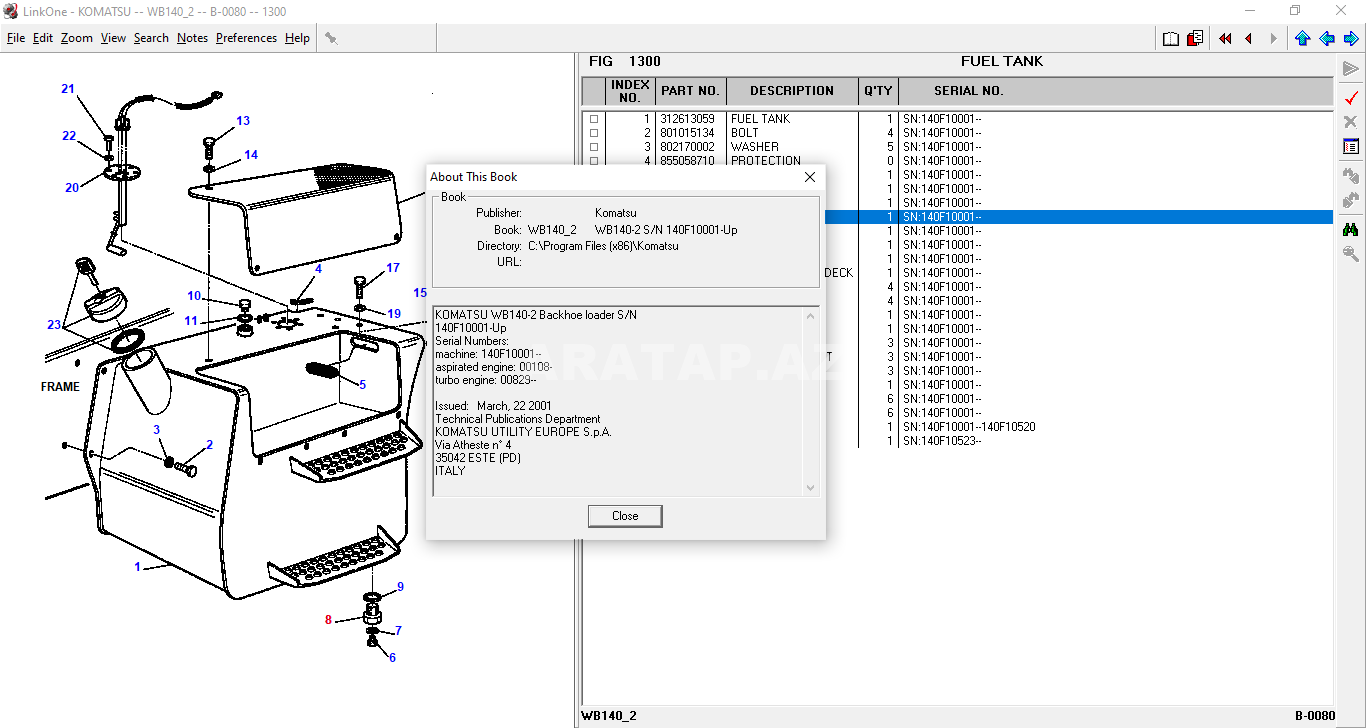Image resolution: width=1366 pixels, height=728 pixels.
Task: Click WB140_2 in the status bar
Action: point(609,716)
